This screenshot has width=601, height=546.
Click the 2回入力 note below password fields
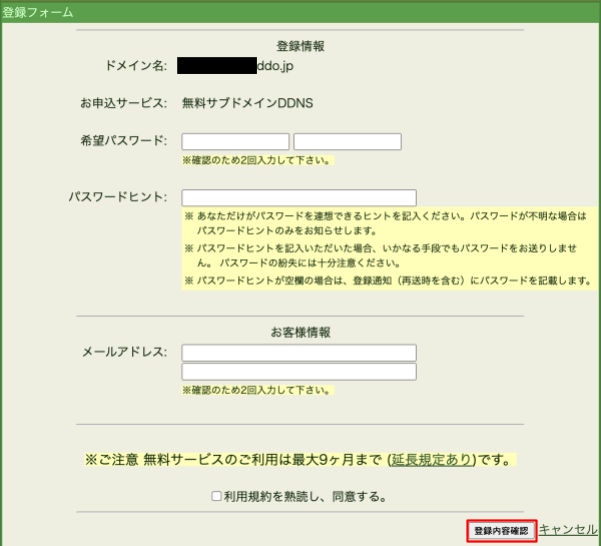tap(256, 160)
